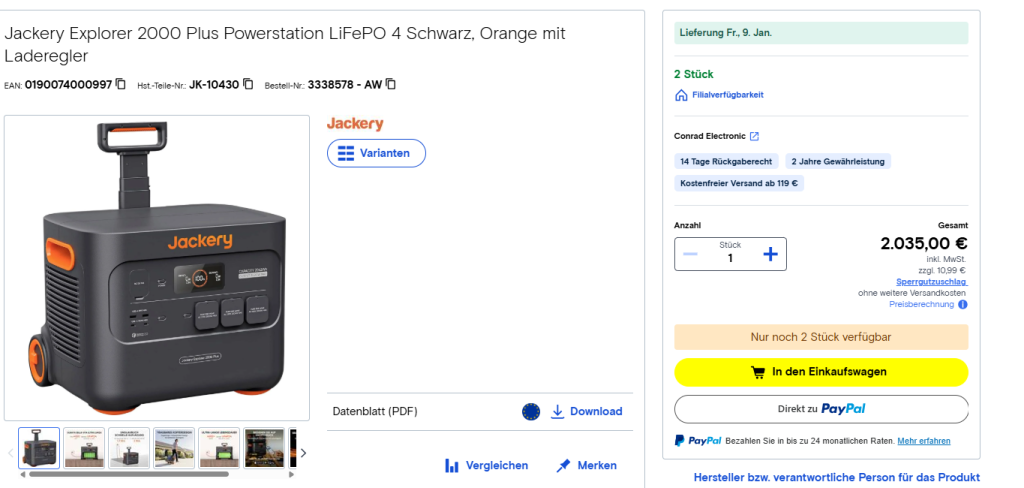Pin product with Merken
1024x488 pixels.
pyautogui.click(x=586, y=465)
